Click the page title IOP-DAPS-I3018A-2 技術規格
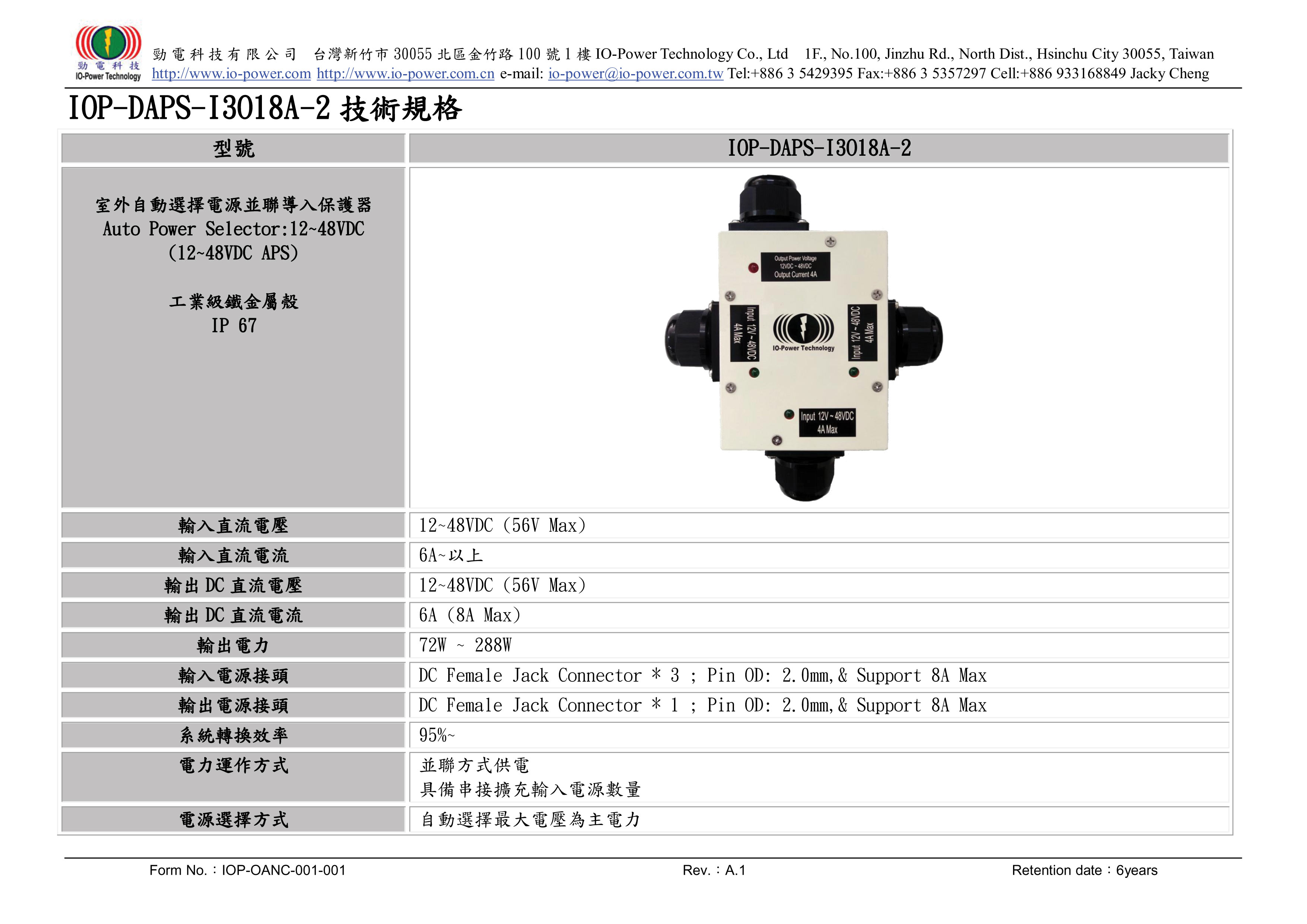Image resolution: width=1307 pixels, height=924 pixels. point(265,108)
